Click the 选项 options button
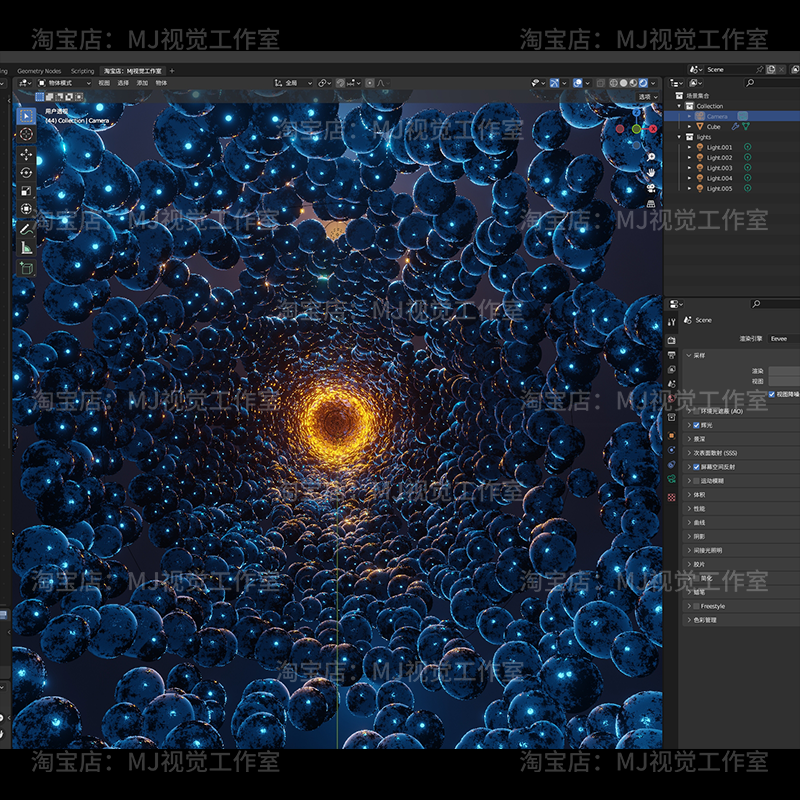 pyautogui.click(x=645, y=97)
